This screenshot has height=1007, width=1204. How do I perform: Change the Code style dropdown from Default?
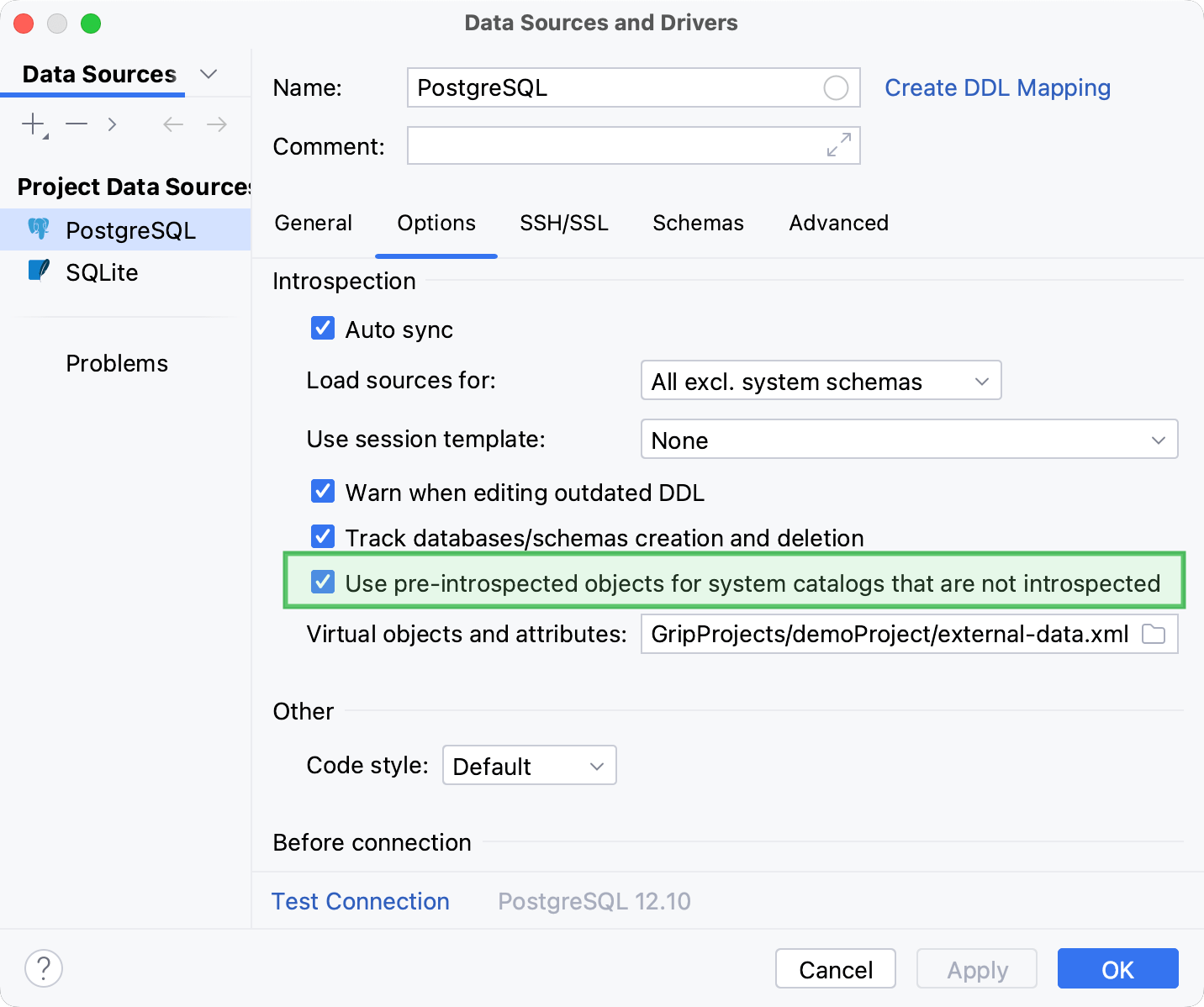tap(529, 766)
